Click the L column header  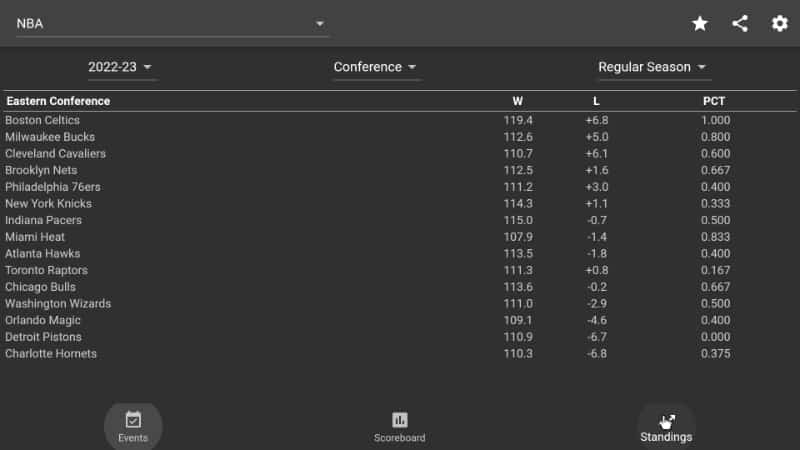[x=596, y=101]
